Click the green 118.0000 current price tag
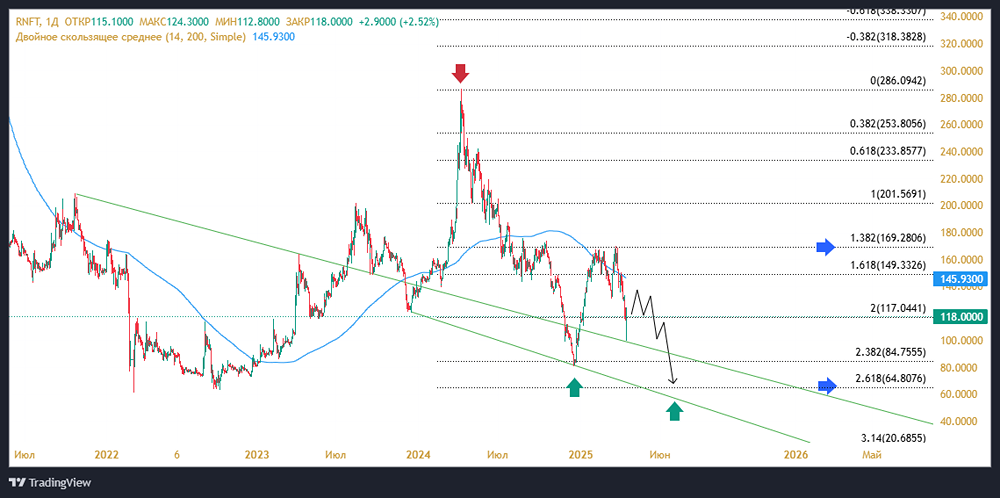1000x498 pixels. [961, 317]
